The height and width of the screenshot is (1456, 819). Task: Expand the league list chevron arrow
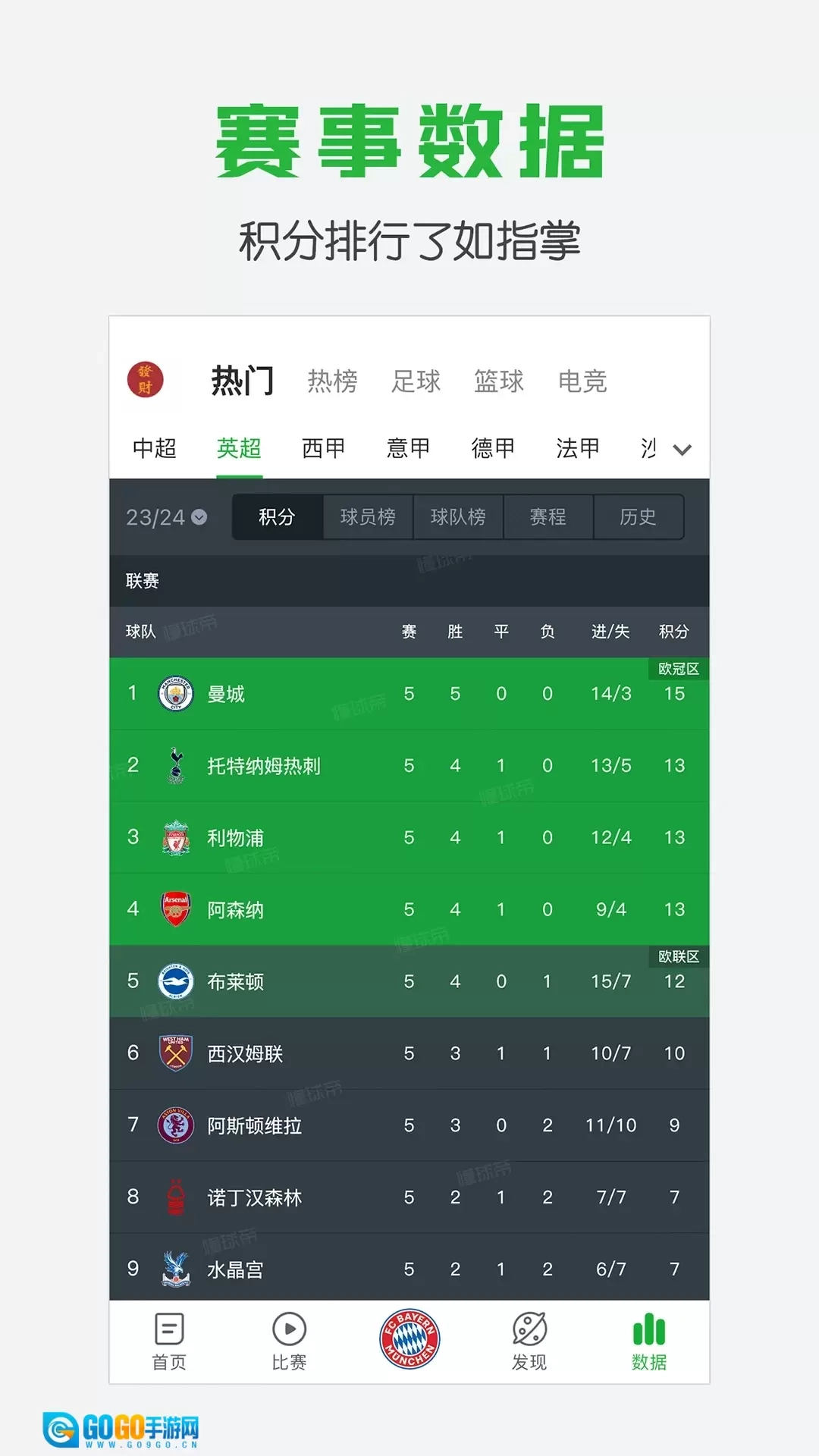coord(682,450)
